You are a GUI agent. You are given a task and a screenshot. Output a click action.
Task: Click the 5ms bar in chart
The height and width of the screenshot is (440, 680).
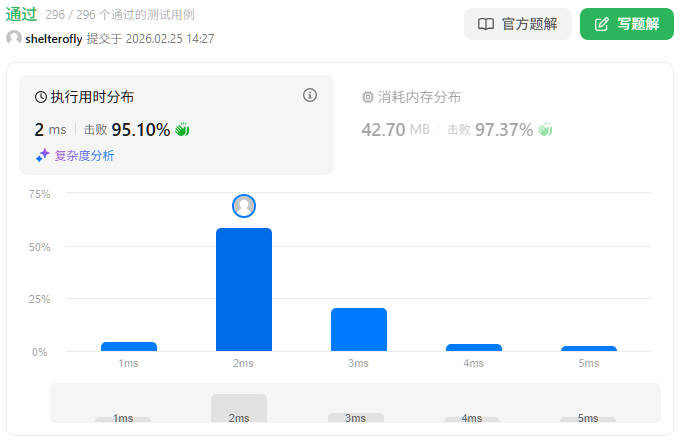pos(589,348)
